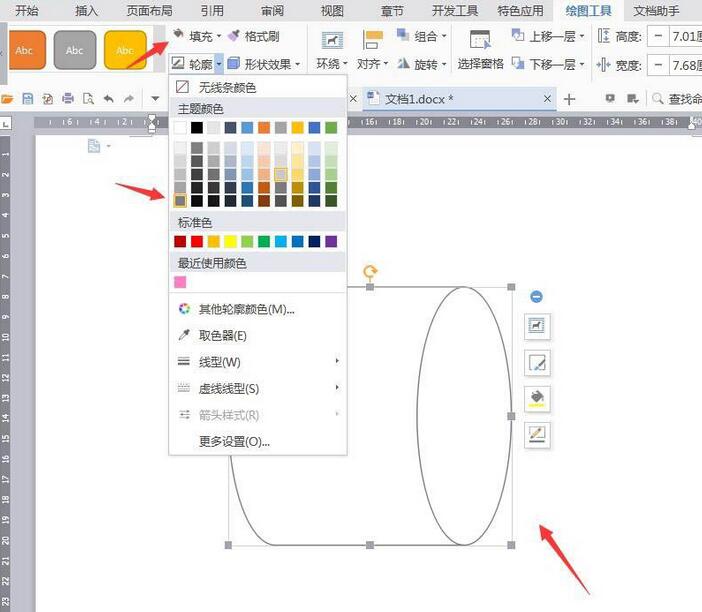Click the floating layout options icon

click(x=537, y=326)
